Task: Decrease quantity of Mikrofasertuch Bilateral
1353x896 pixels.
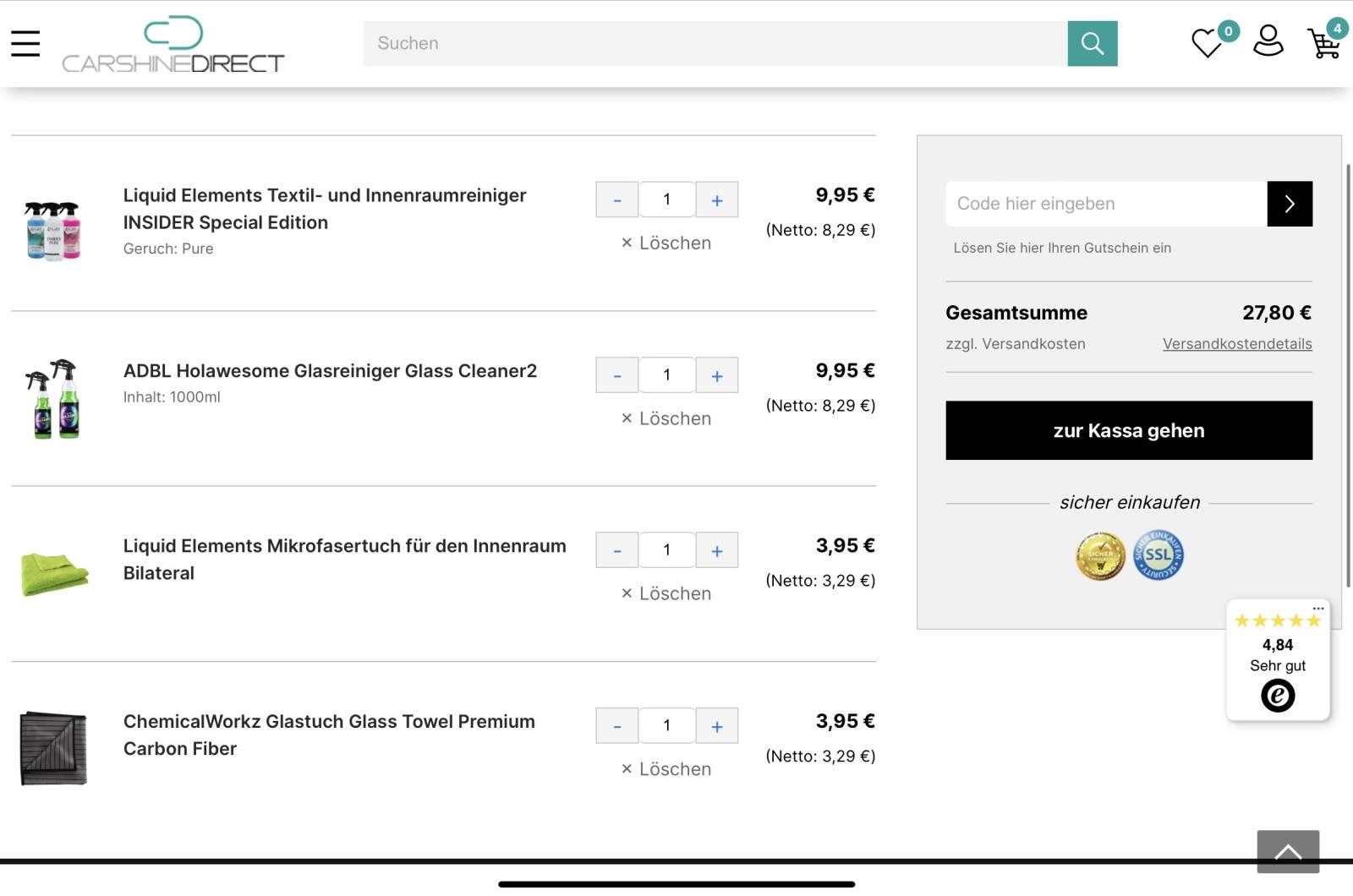Action: pyautogui.click(x=617, y=550)
